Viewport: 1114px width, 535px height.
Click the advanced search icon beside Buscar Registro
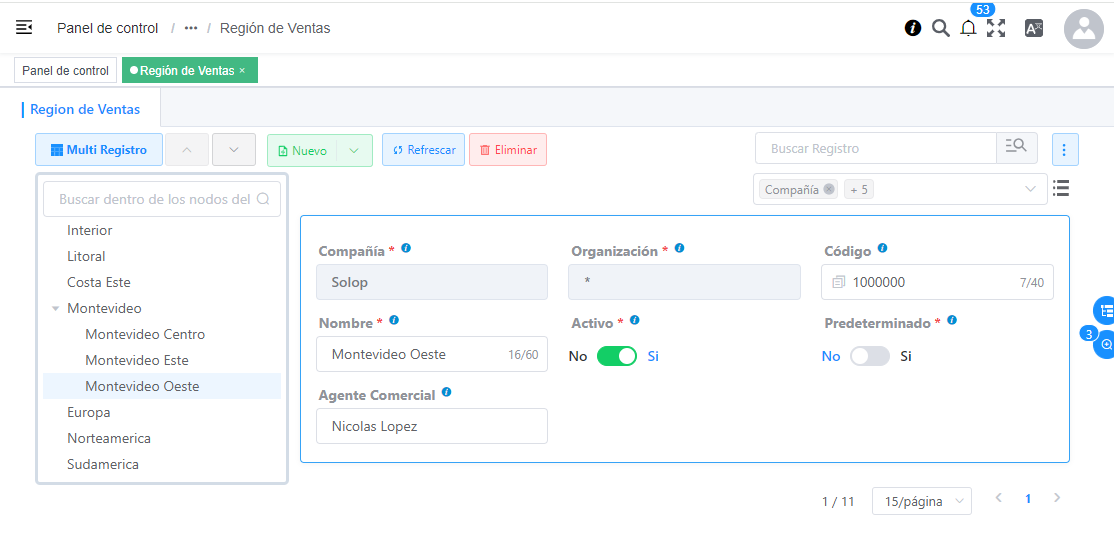pos(1016,148)
